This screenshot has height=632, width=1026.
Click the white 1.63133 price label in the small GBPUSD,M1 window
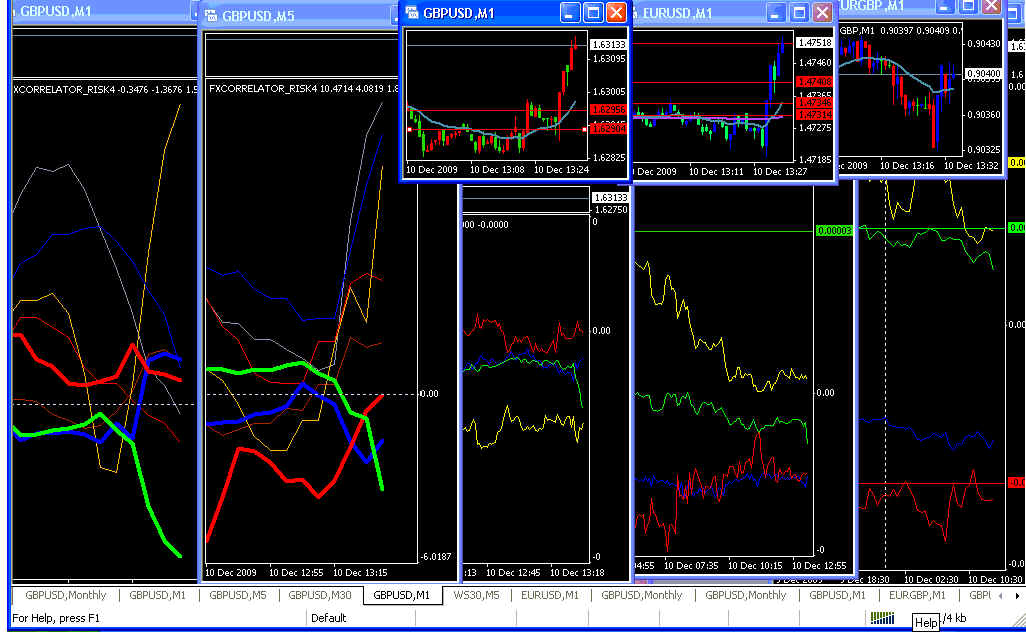point(609,44)
